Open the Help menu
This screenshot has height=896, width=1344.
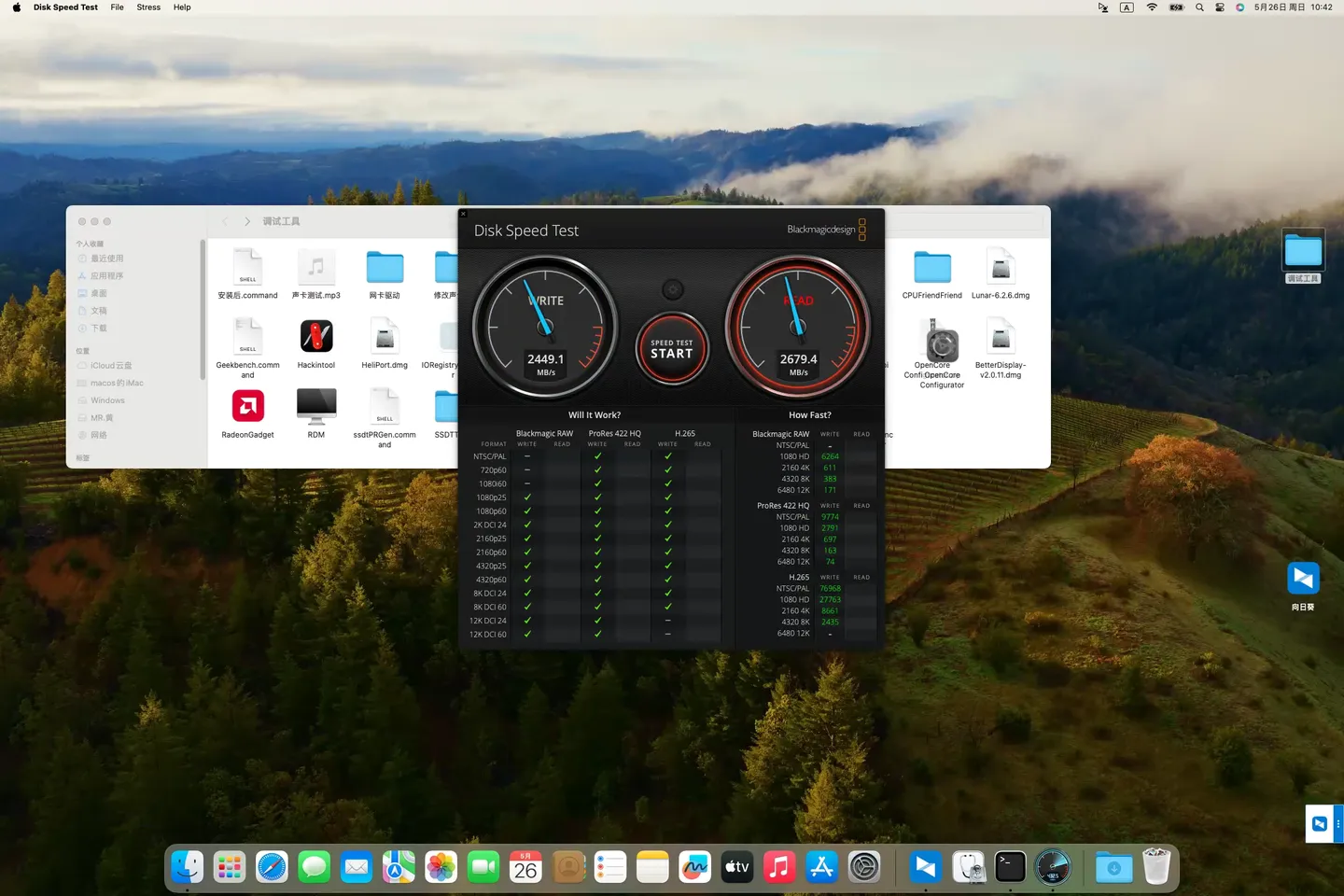(x=181, y=7)
